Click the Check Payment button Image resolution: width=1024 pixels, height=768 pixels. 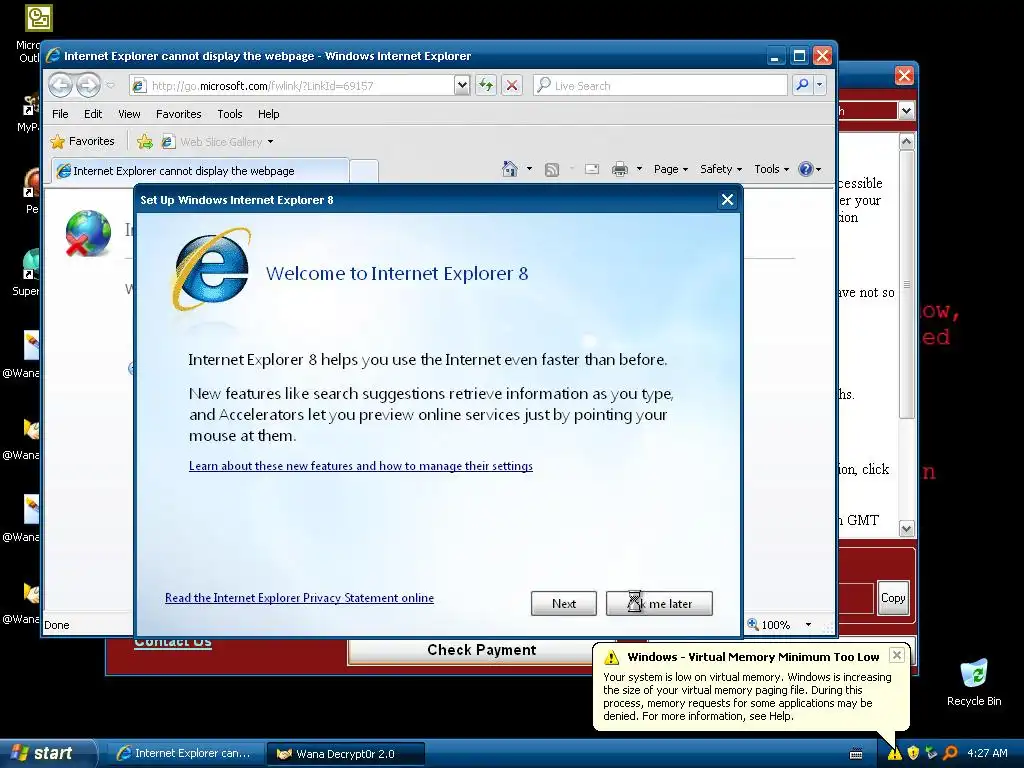coord(482,650)
